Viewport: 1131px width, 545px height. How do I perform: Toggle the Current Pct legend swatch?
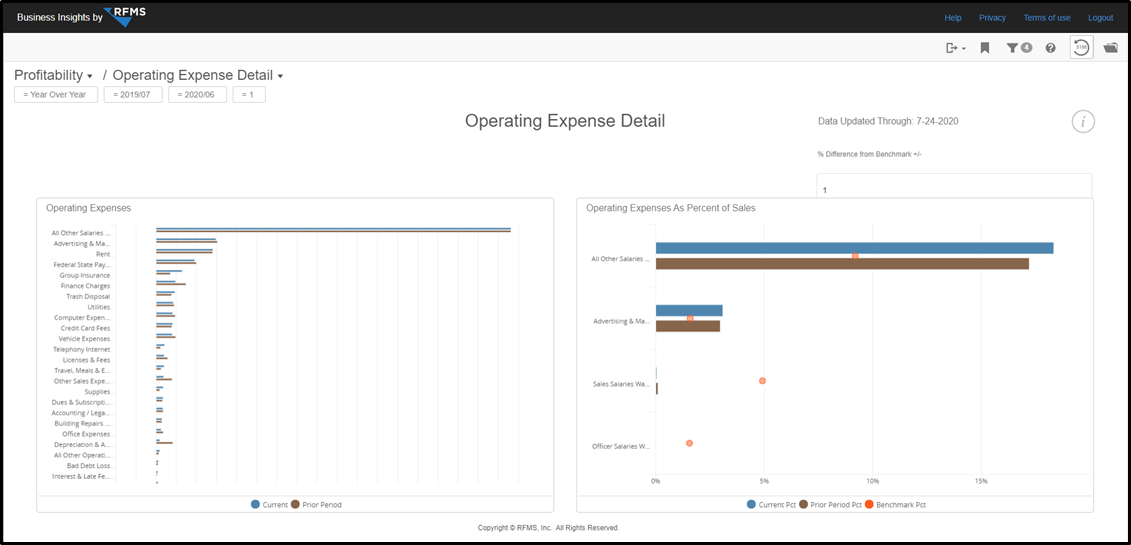[751, 505]
